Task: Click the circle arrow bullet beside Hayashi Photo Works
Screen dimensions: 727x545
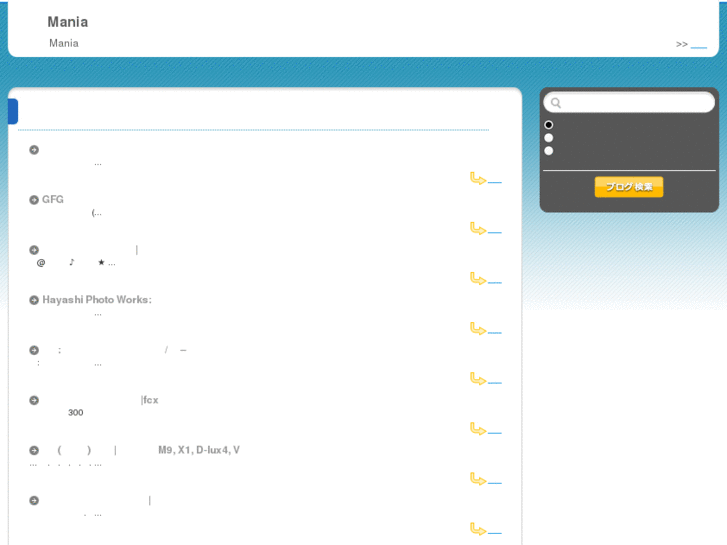Action: 34,300
